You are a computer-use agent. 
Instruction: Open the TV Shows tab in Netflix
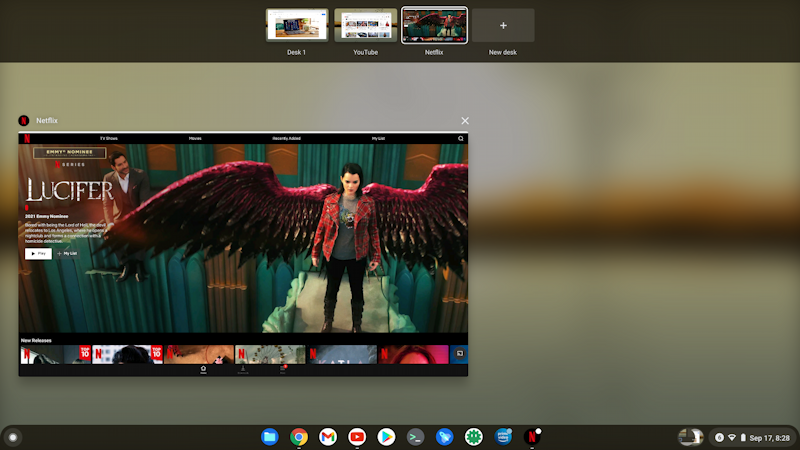[x=109, y=138]
